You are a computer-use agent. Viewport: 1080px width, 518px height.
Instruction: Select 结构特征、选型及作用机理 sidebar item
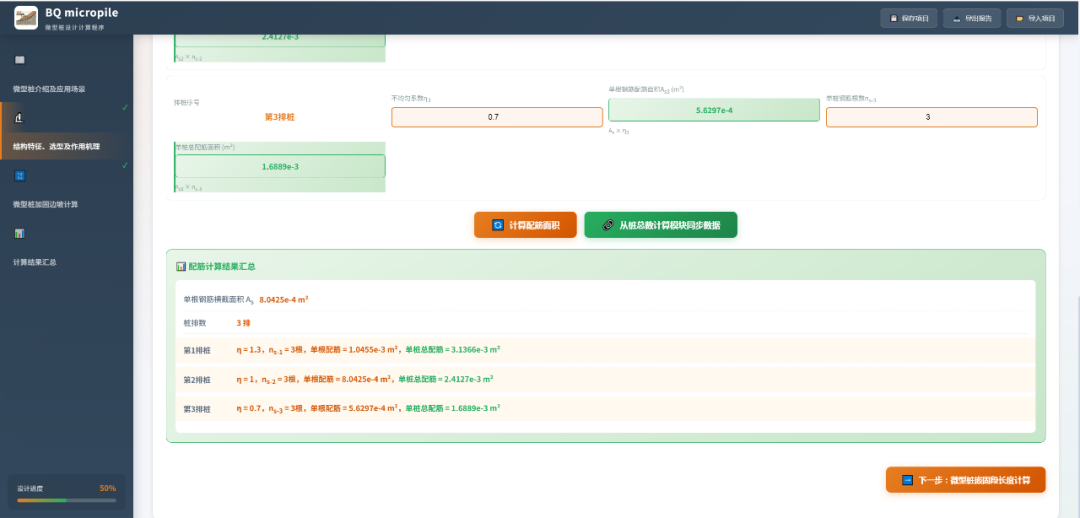pyautogui.click(x=66, y=132)
